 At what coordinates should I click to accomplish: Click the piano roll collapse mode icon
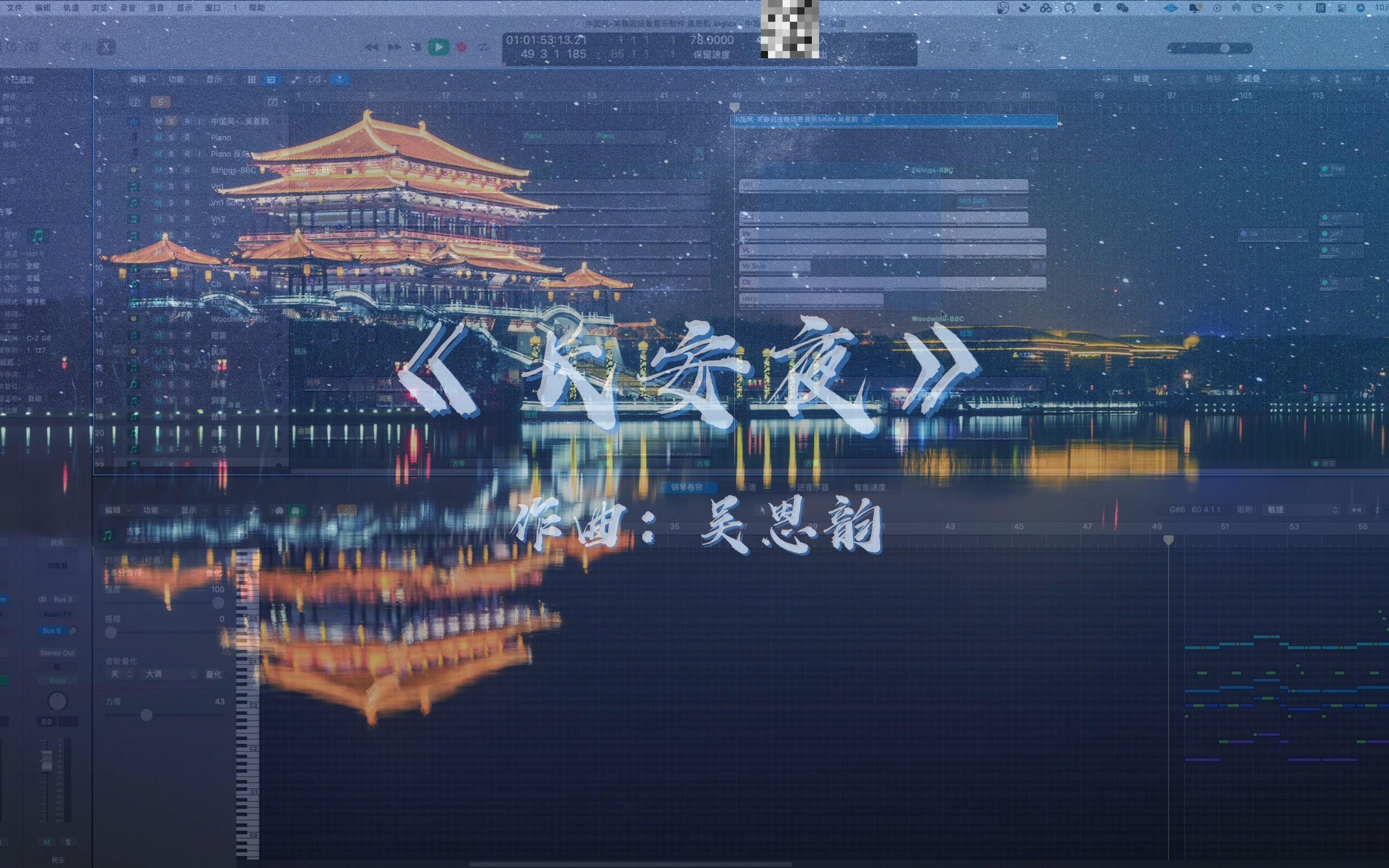pos(227,510)
